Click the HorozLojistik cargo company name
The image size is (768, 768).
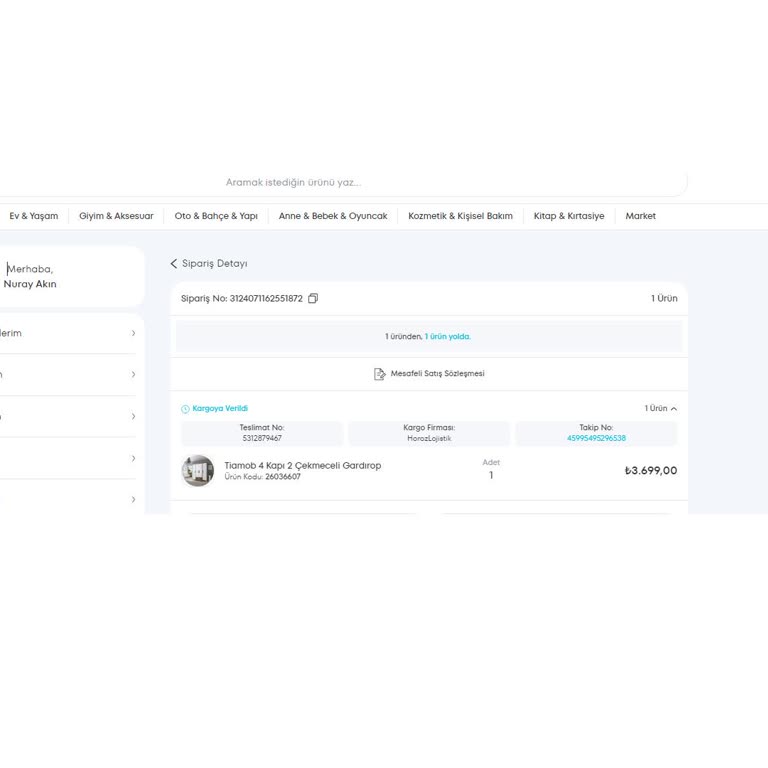coord(429,438)
